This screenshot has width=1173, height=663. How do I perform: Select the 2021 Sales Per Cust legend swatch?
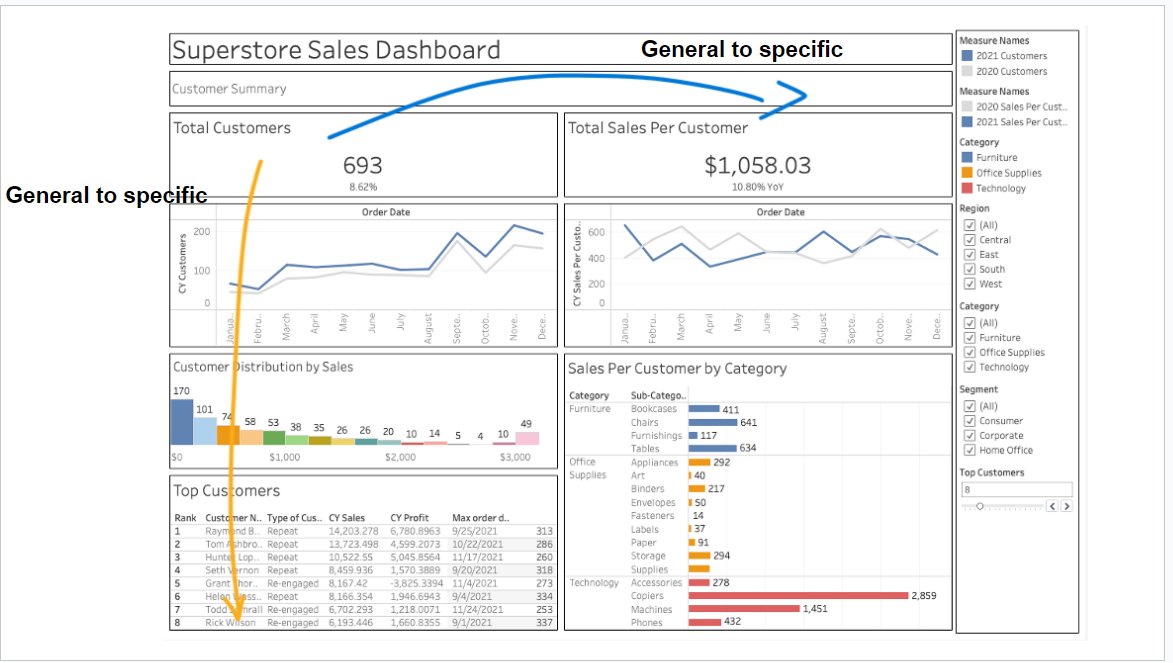click(x=967, y=121)
